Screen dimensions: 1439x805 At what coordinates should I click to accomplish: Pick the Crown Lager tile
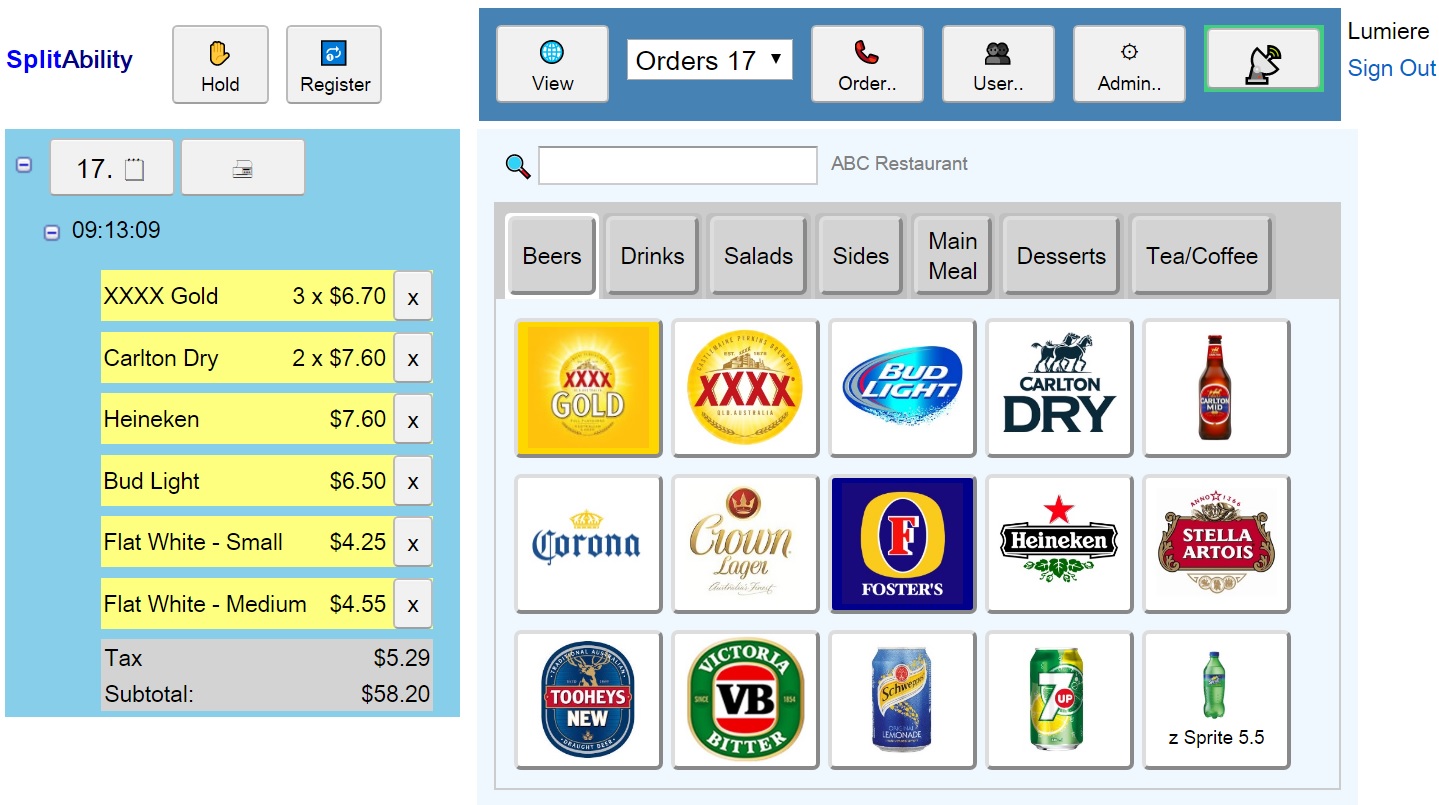(745, 544)
